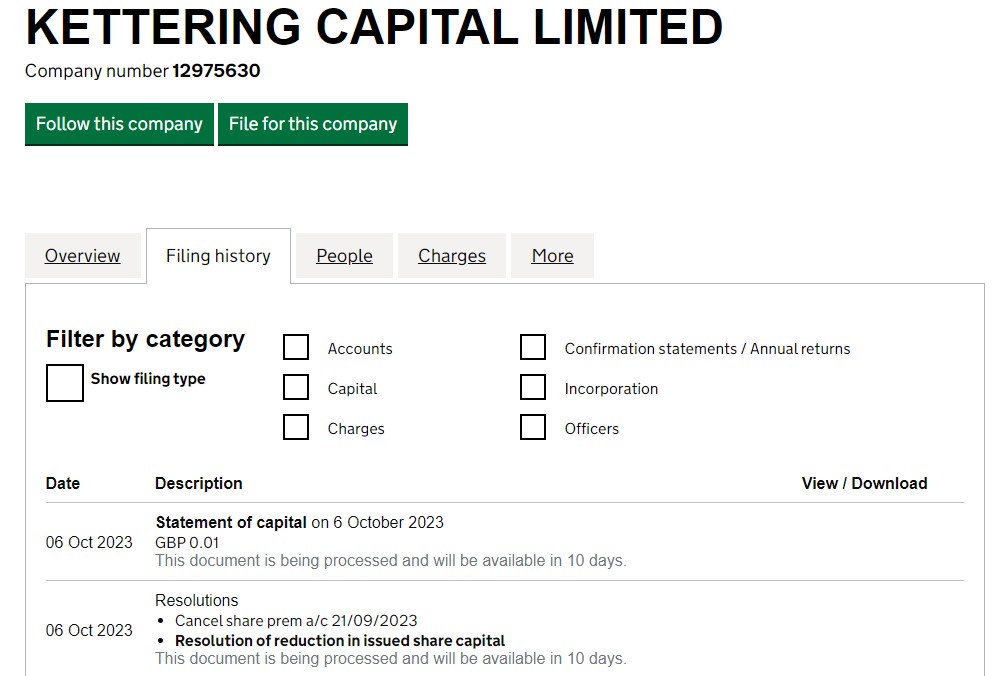Viewport: 1008px width, 676px height.
Task: Tick the Officers category checkbox
Action: click(533, 428)
